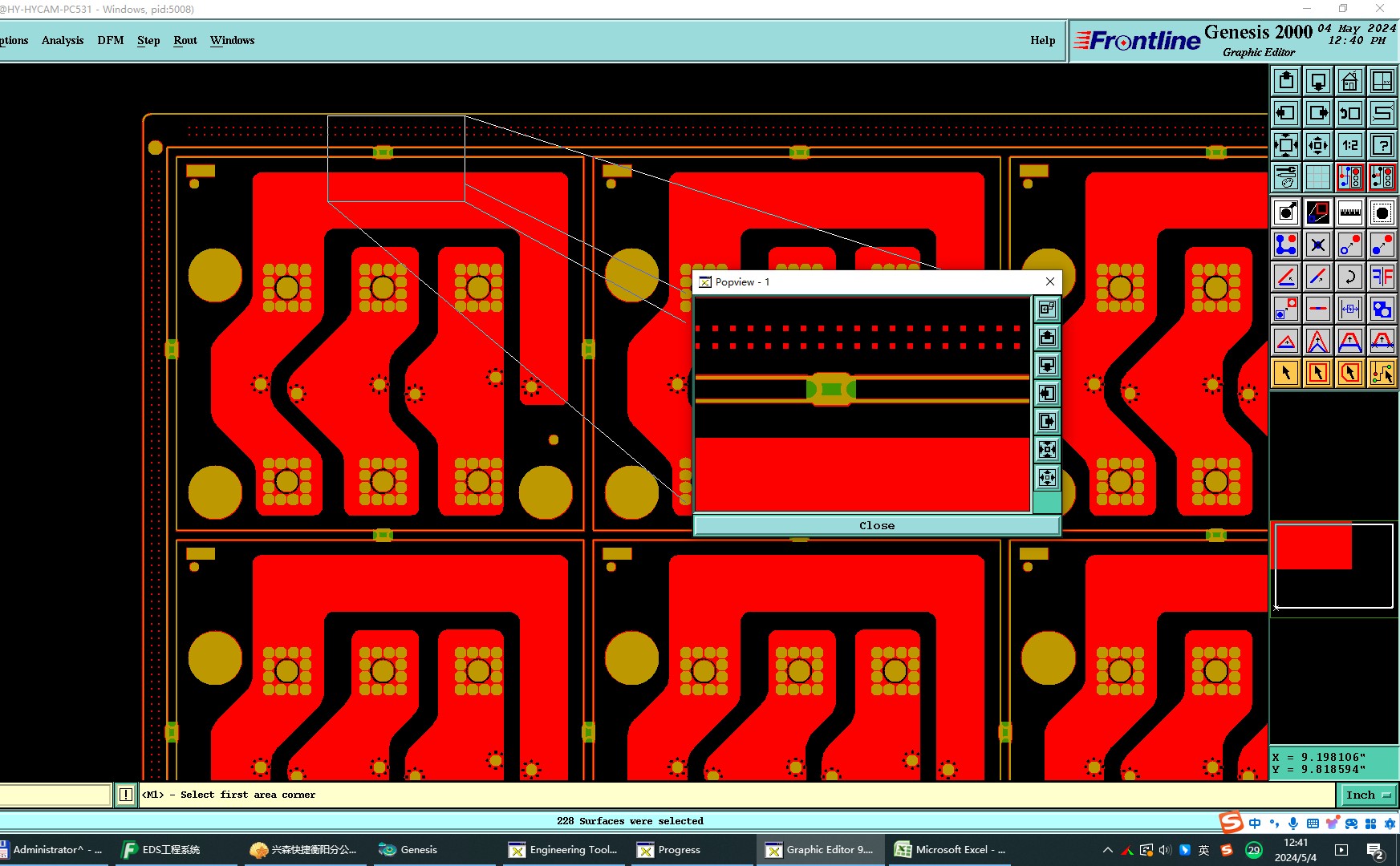Click the question mark help icon
The width and height of the screenshot is (1400, 866).
point(1382,145)
